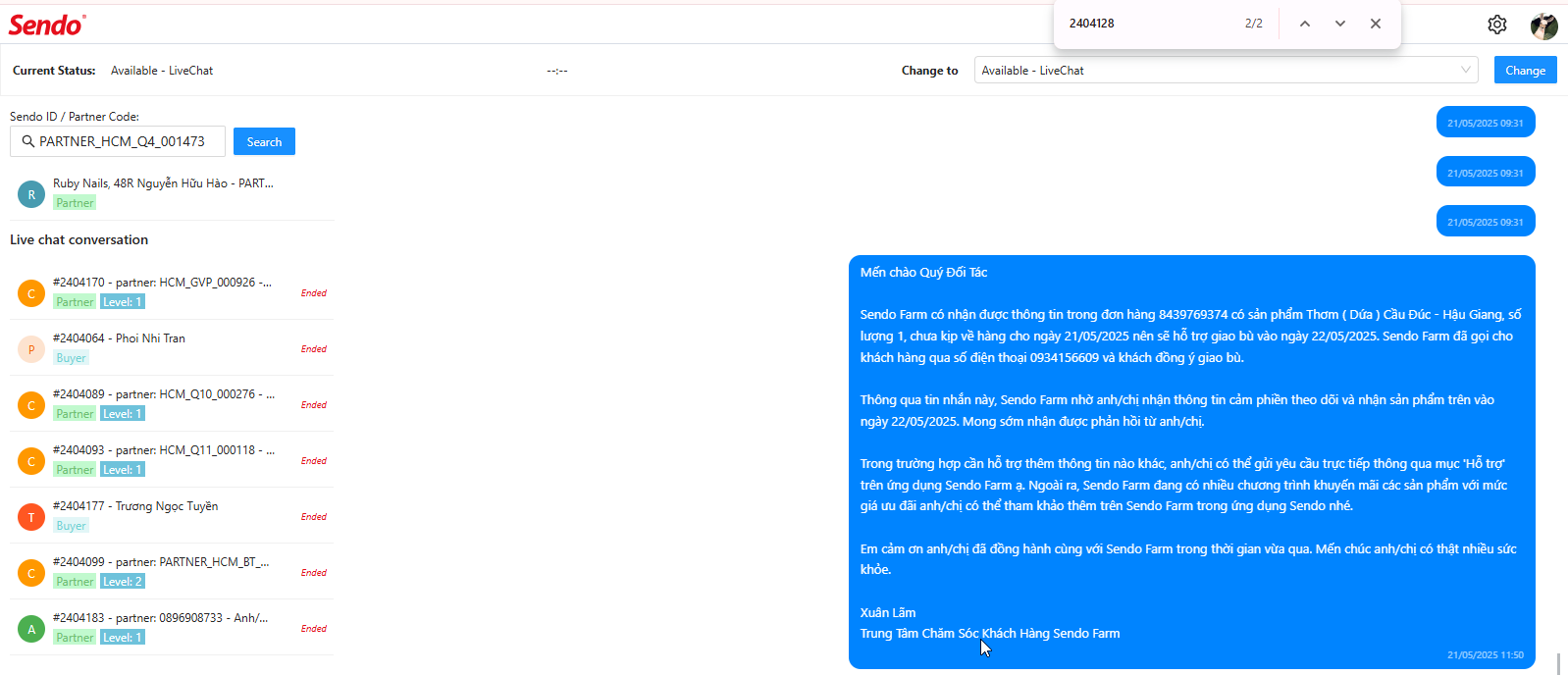
Task: Open conversation #2404170
Action: click(172, 292)
